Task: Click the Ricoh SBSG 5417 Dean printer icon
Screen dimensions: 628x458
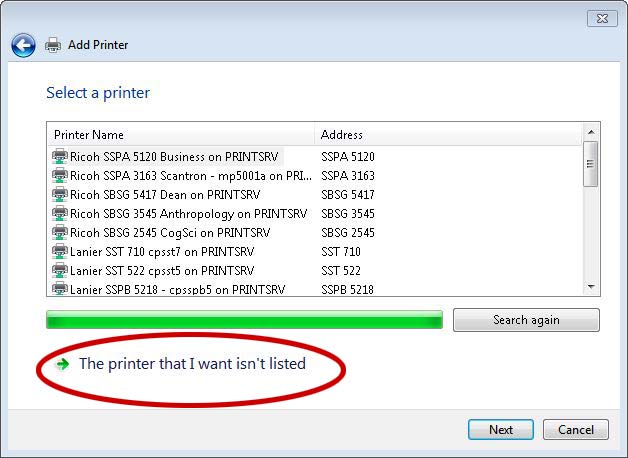Action: point(60,194)
